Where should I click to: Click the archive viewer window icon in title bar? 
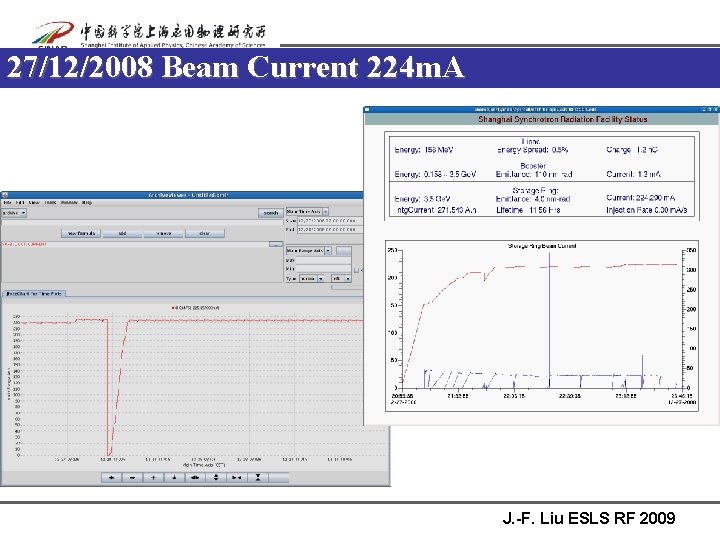coord(5,195)
